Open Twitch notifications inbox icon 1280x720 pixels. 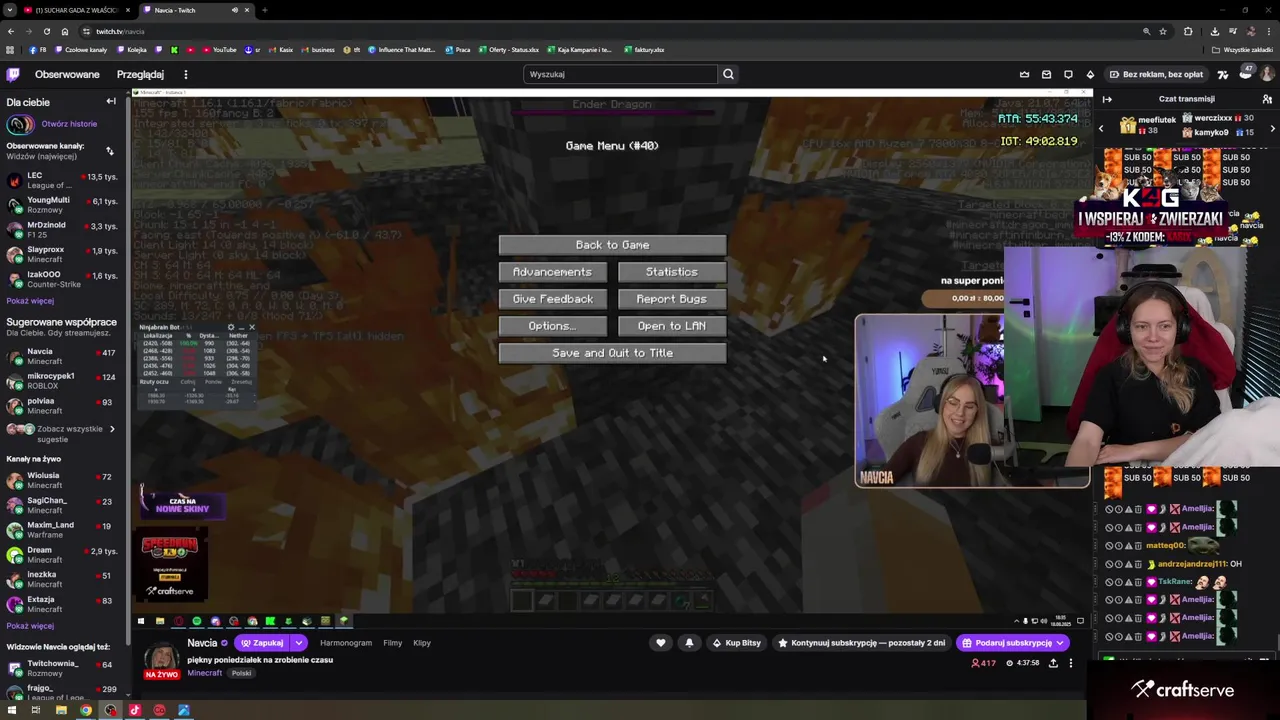(x=1046, y=74)
